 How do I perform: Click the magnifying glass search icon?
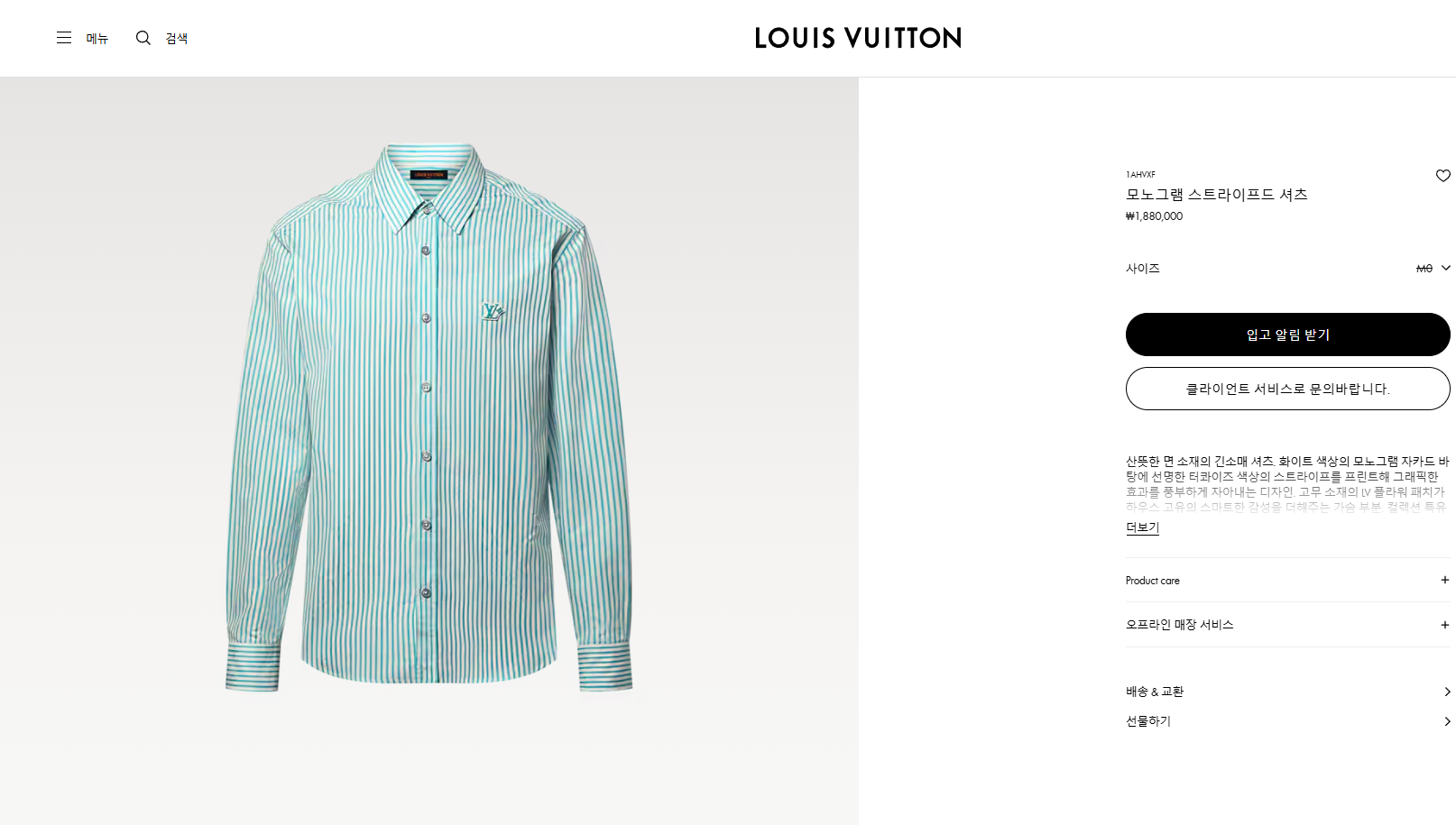click(x=143, y=38)
